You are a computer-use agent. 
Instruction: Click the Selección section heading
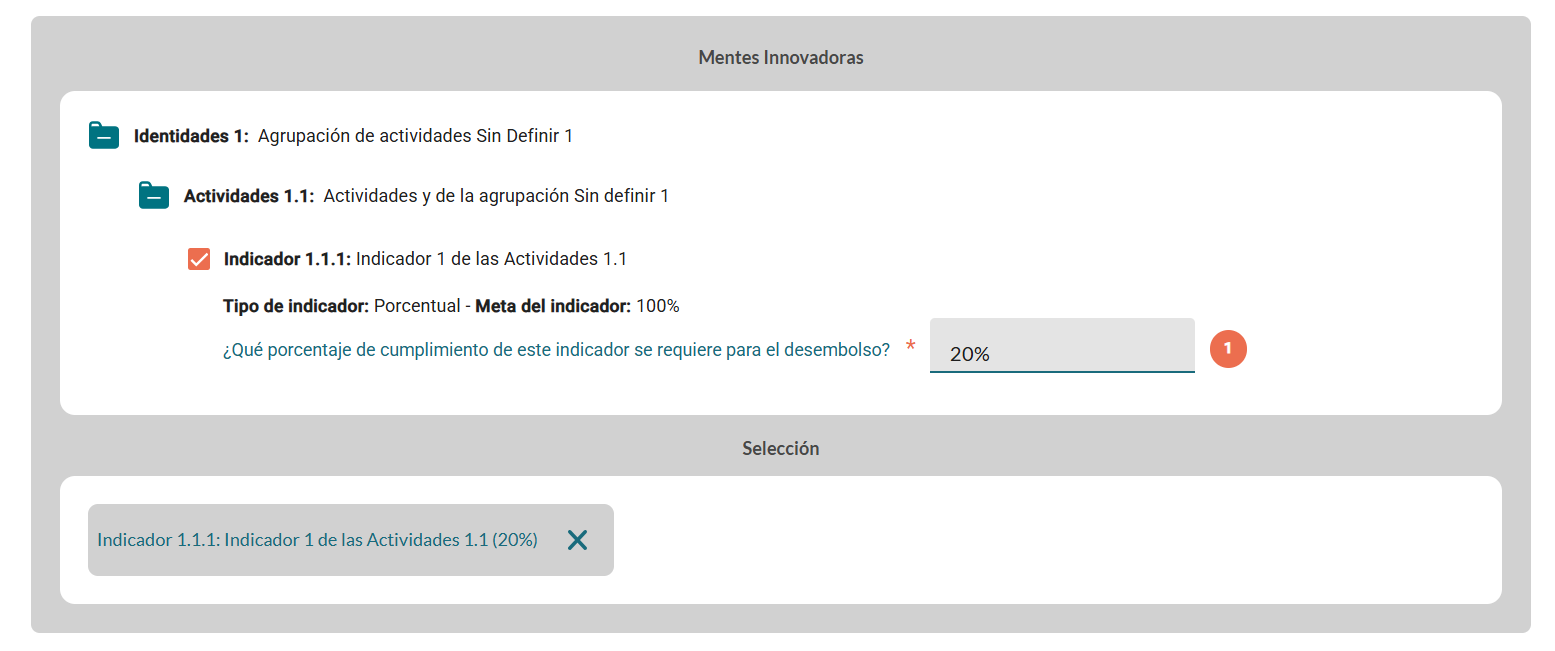coord(780,449)
